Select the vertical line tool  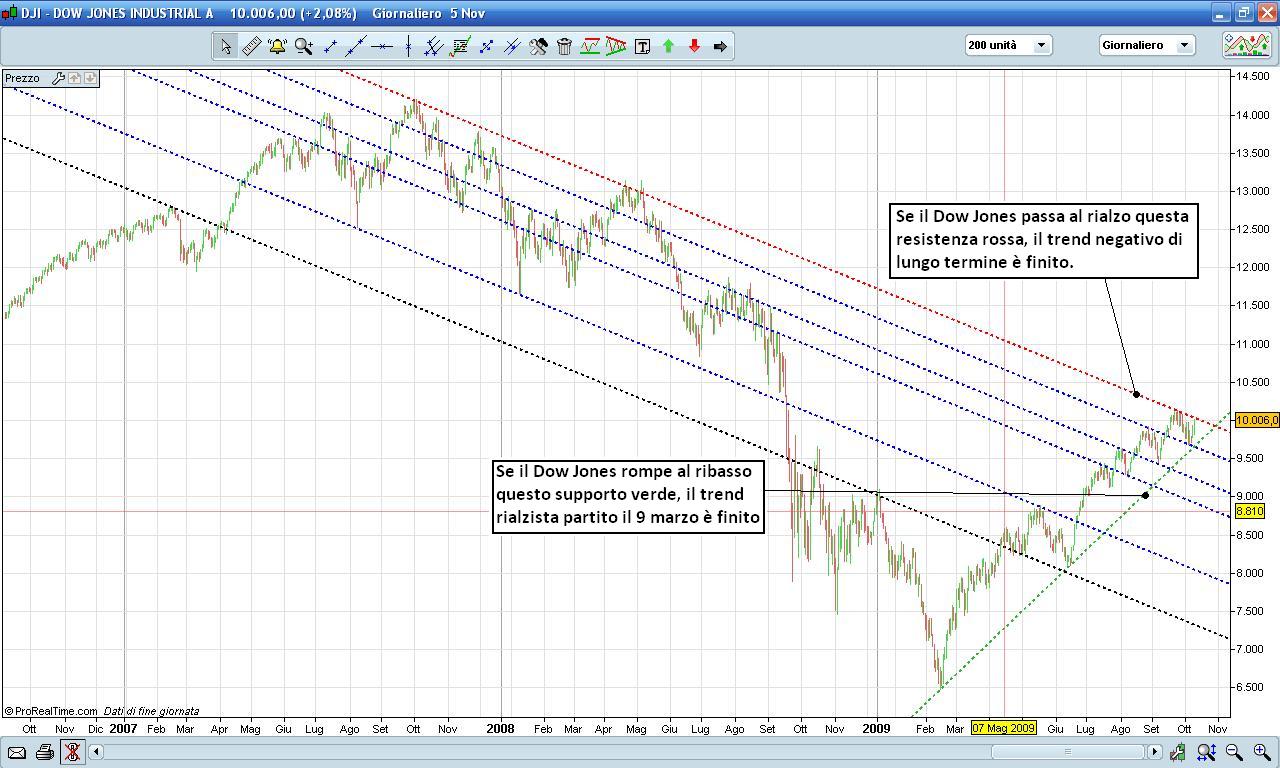(x=408, y=46)
